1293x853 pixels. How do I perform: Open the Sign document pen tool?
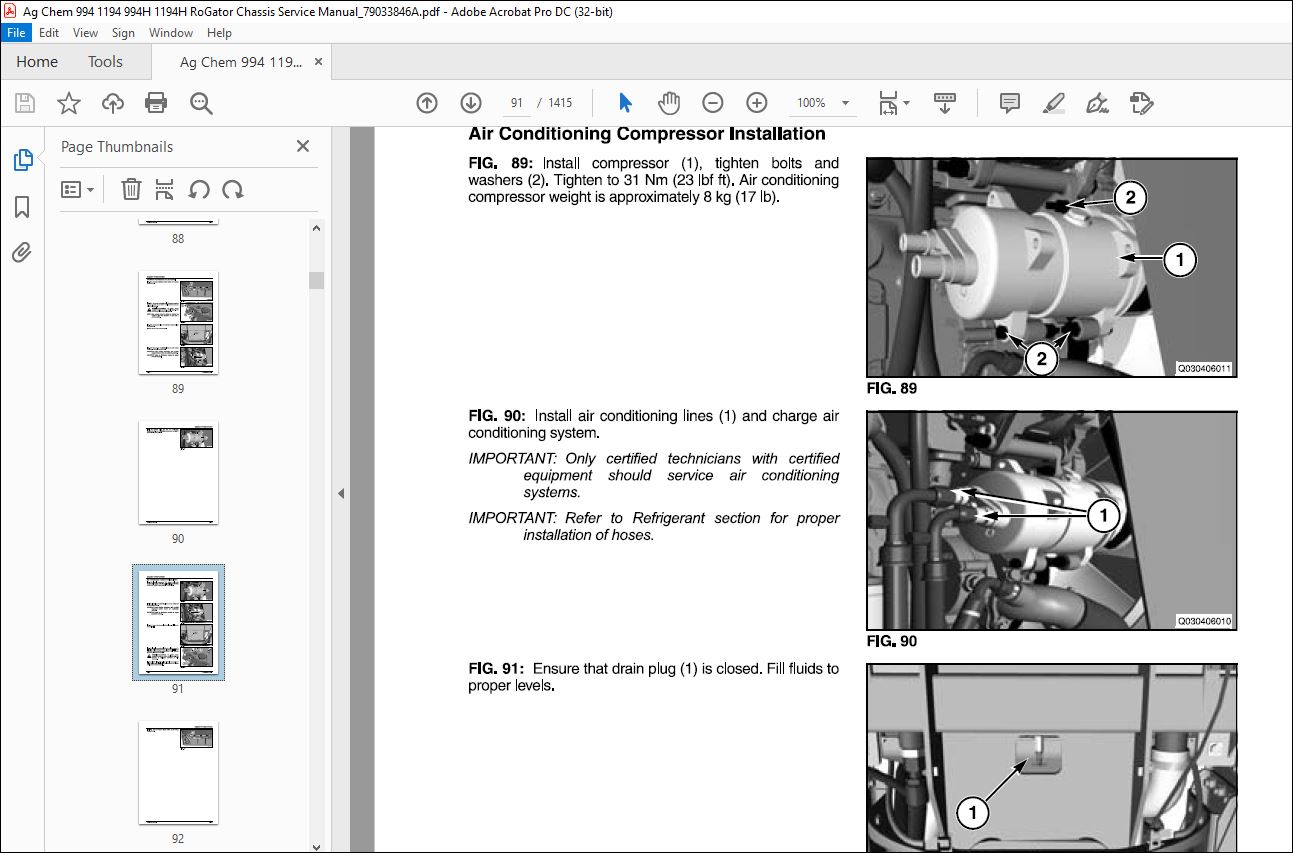tap(1097, 103)
